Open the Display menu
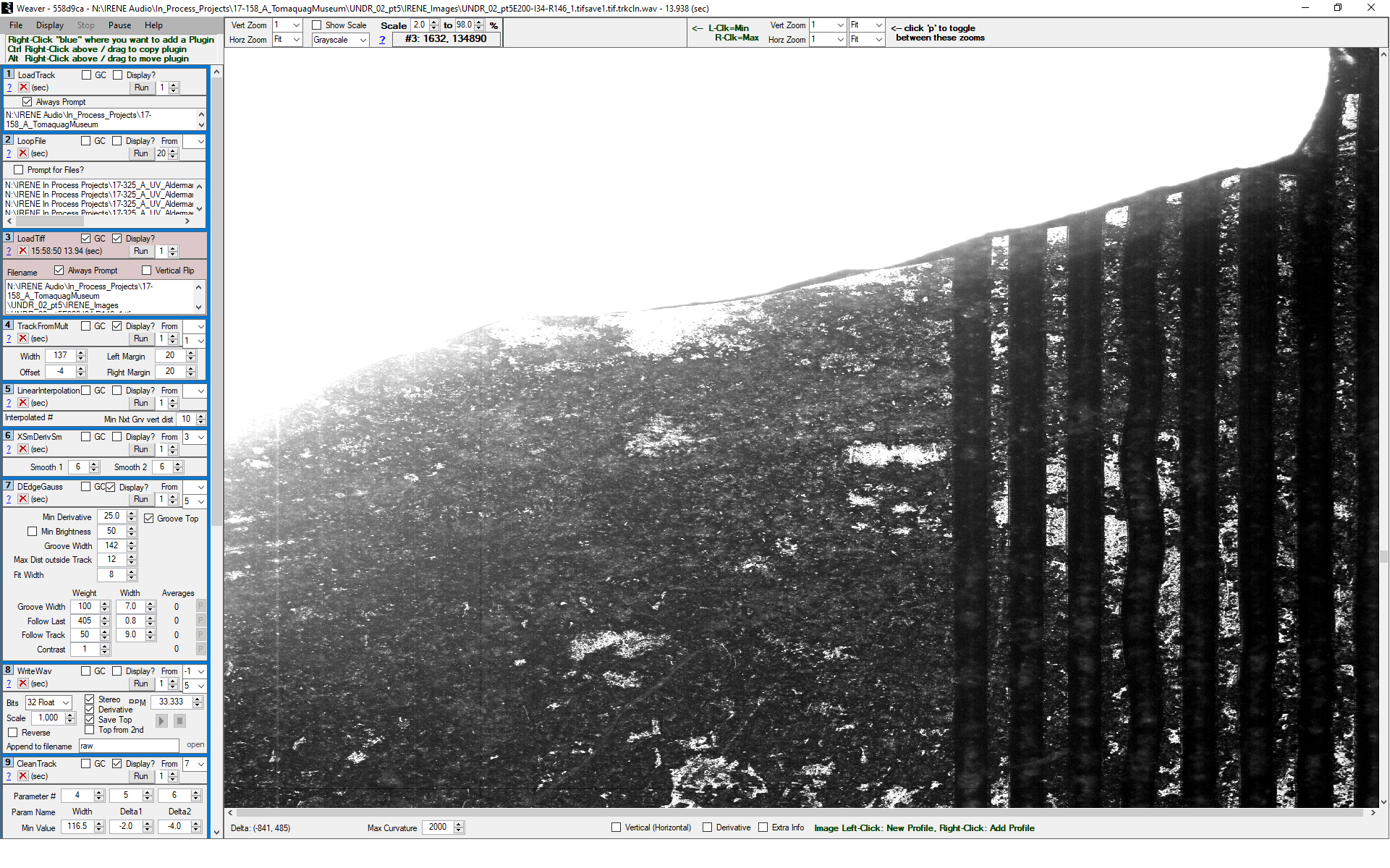This screenshot has width=1390, height=868. click(49, 25)
